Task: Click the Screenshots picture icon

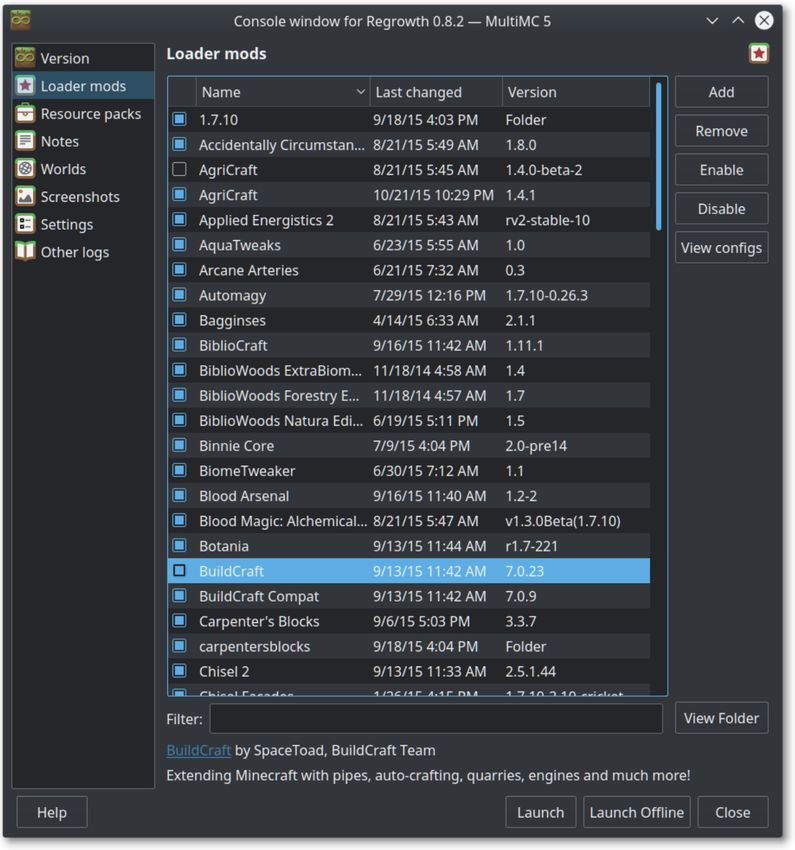Action: point(25,196)
